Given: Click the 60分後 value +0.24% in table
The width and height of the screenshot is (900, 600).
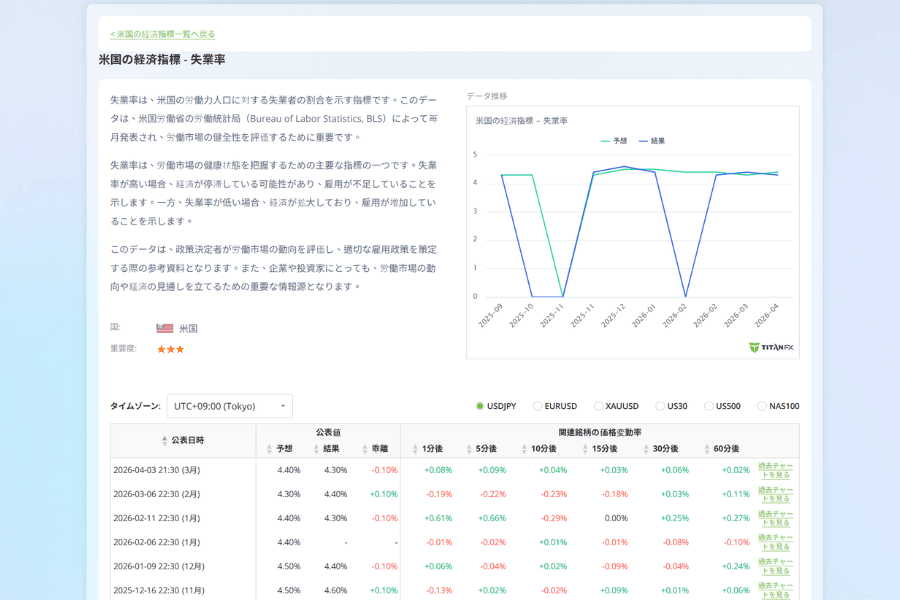Looking at the screenshot, I should point(735,567).
